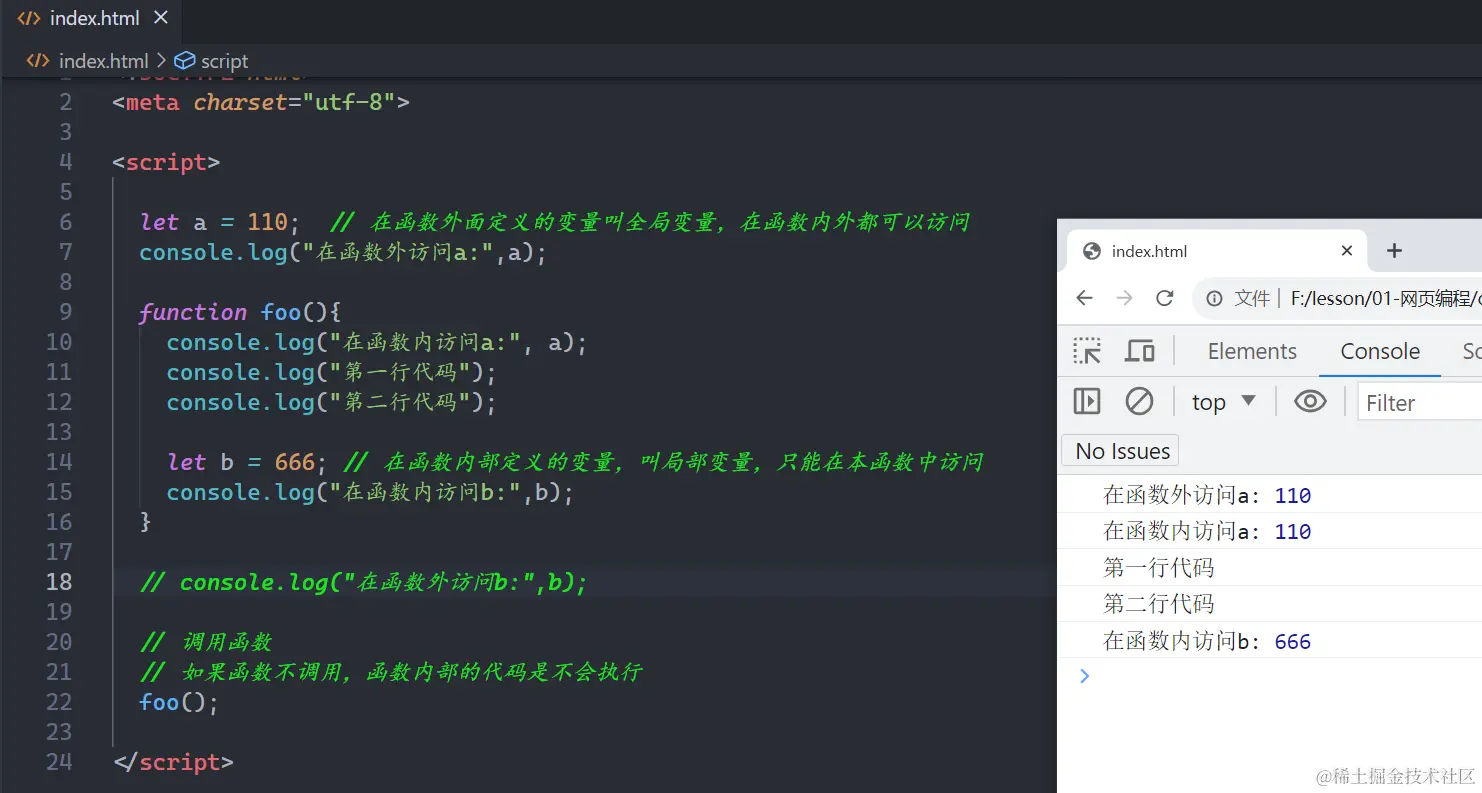
Task: Click the comment on line 21 about calling functions
Action: 391,672
